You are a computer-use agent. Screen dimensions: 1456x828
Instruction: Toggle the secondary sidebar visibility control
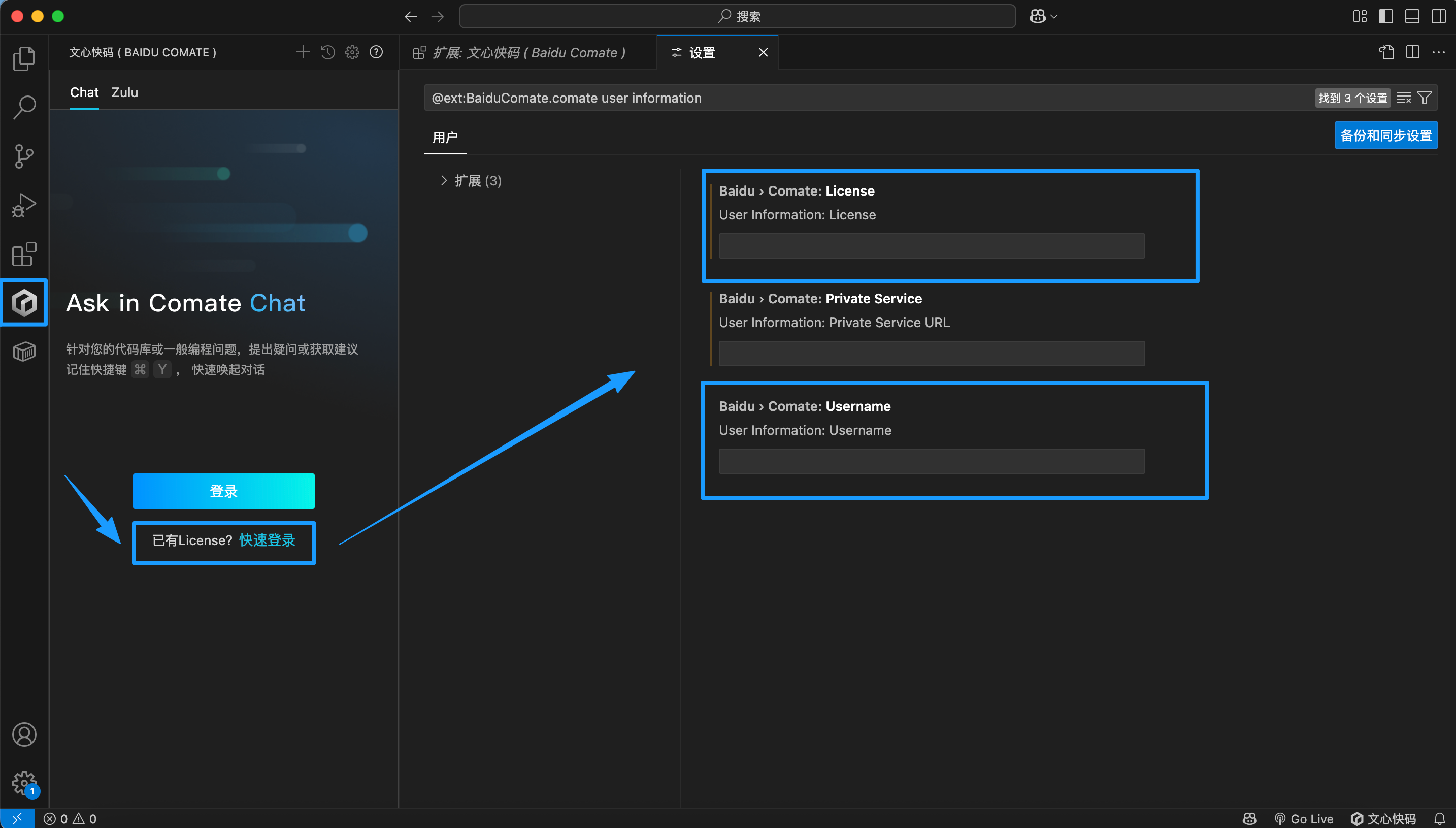1438,16
